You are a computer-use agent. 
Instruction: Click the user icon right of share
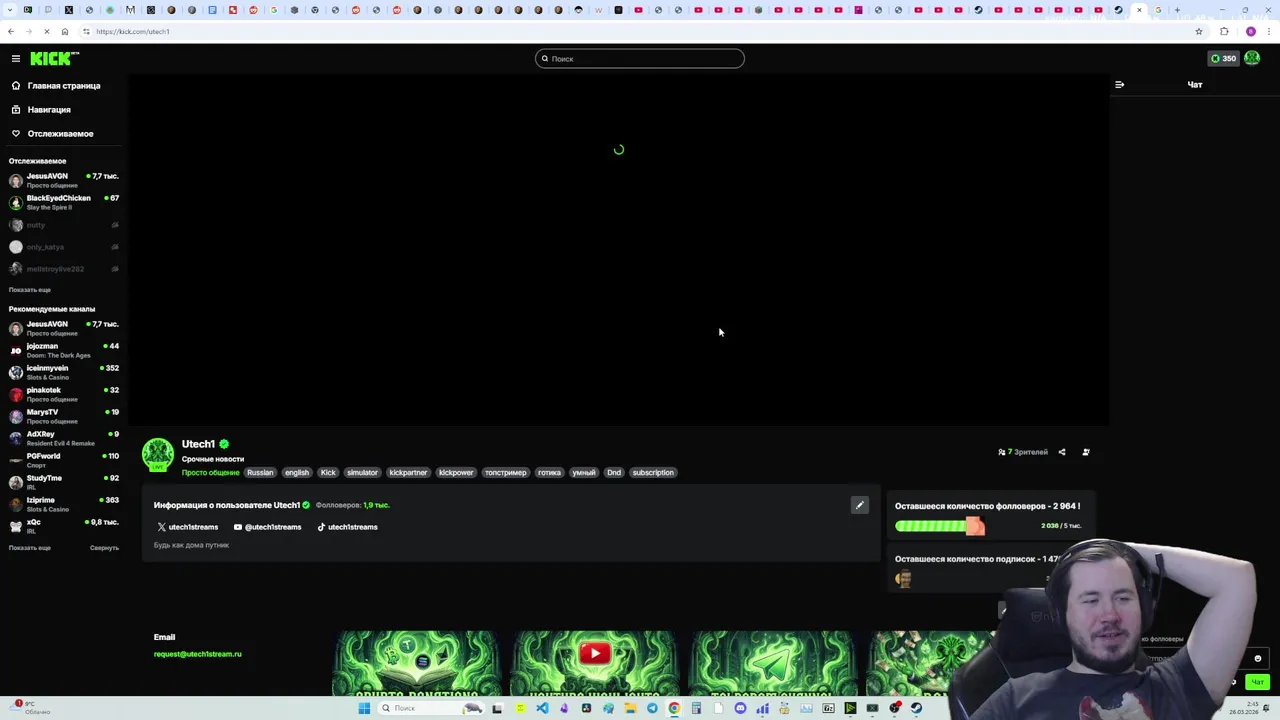tap(1086, 452)
